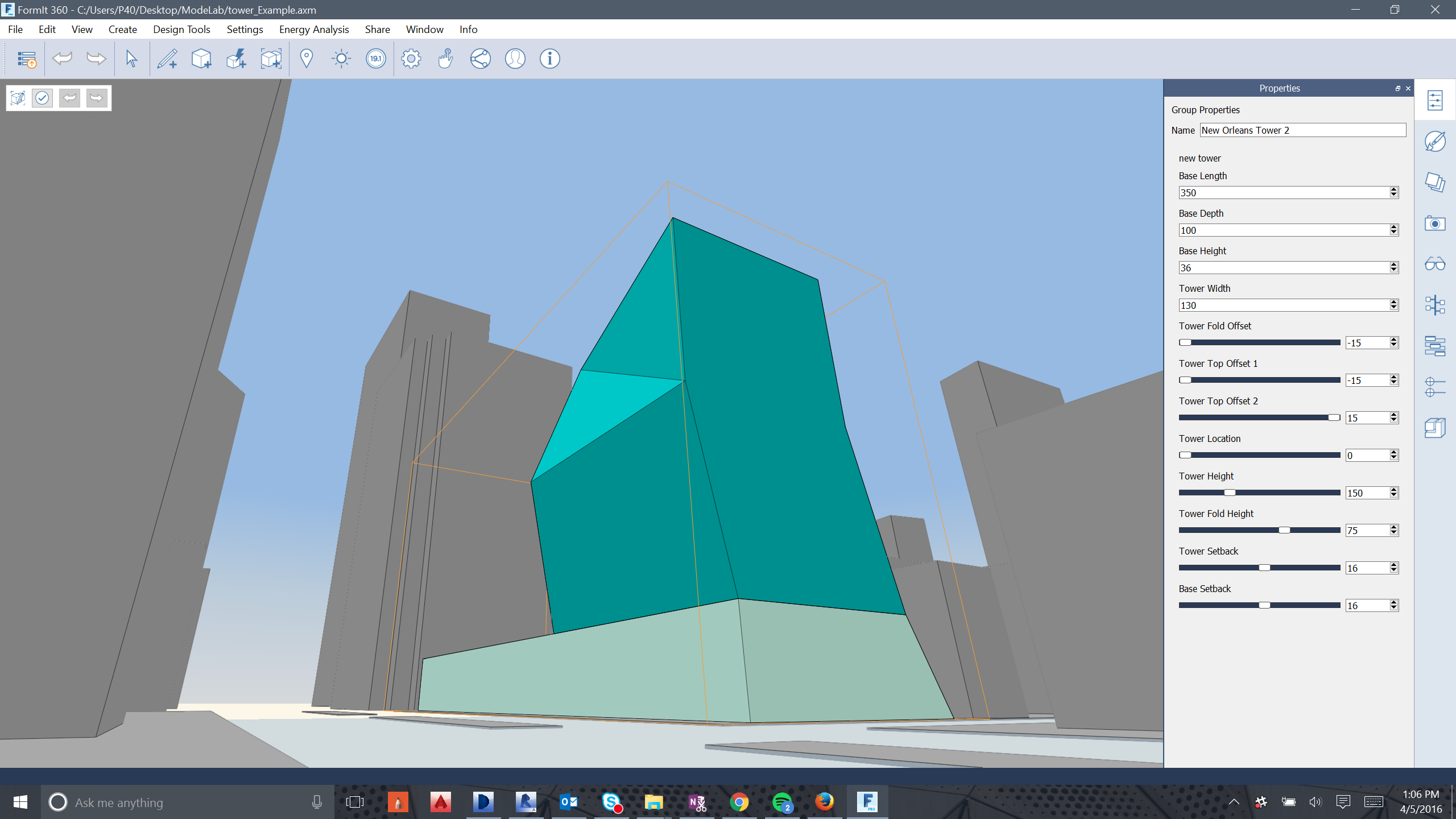This screenshot has height=819, width=1456.
Task: Open the Sun and Shadows tool
Action: (x=341, y=59)
